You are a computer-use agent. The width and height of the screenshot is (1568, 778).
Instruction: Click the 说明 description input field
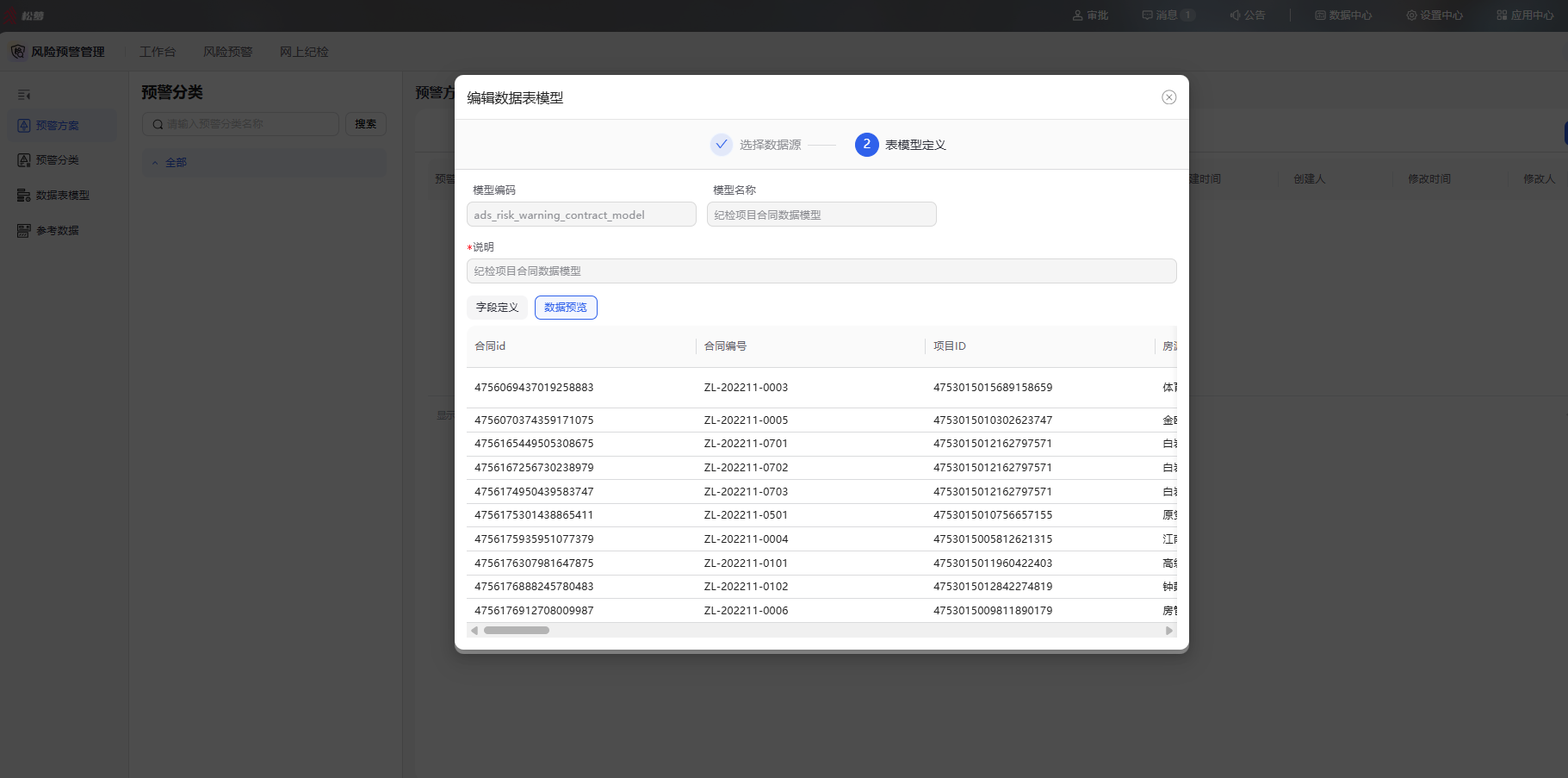click(821, 271)
